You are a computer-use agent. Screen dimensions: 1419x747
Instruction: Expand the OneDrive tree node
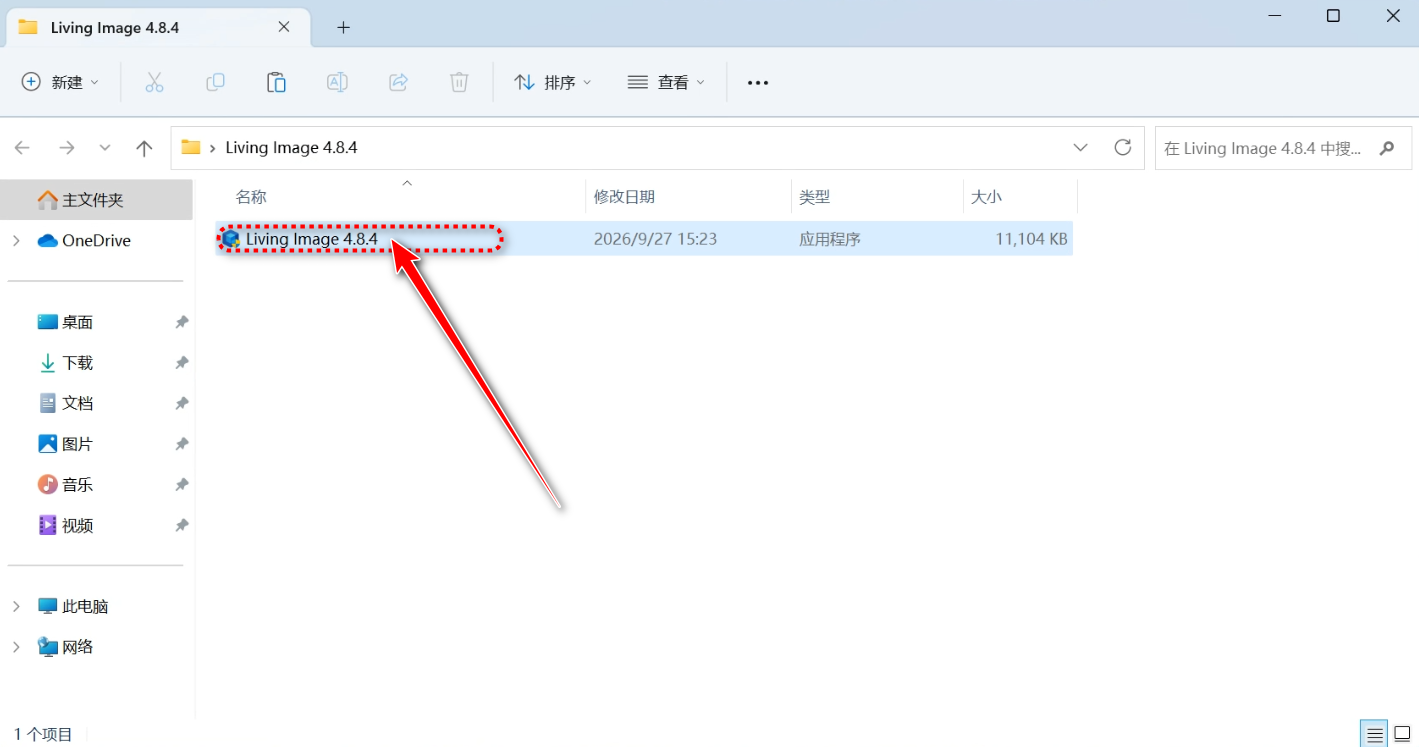pos(16,241)
